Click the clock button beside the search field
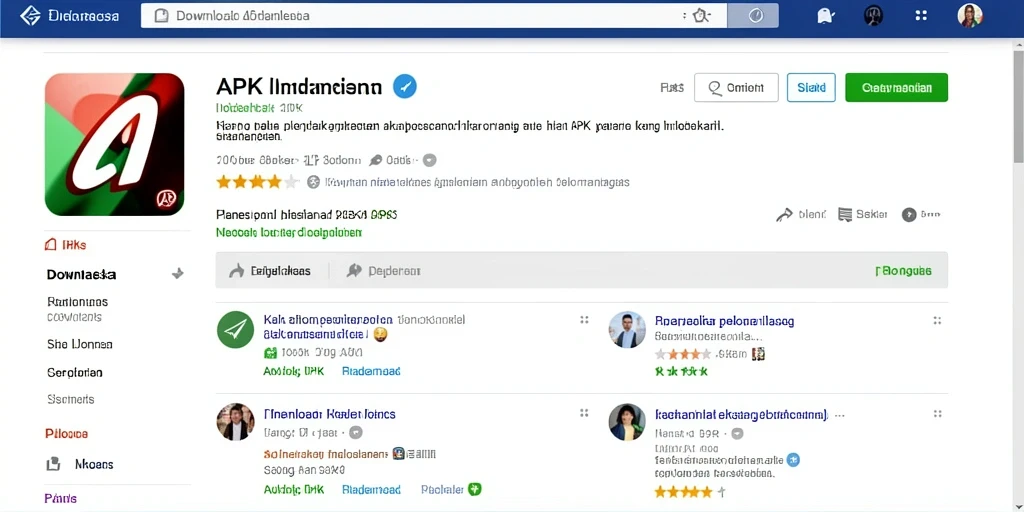The width and height of the screenshot is (1024, 512). click(755, 15)
